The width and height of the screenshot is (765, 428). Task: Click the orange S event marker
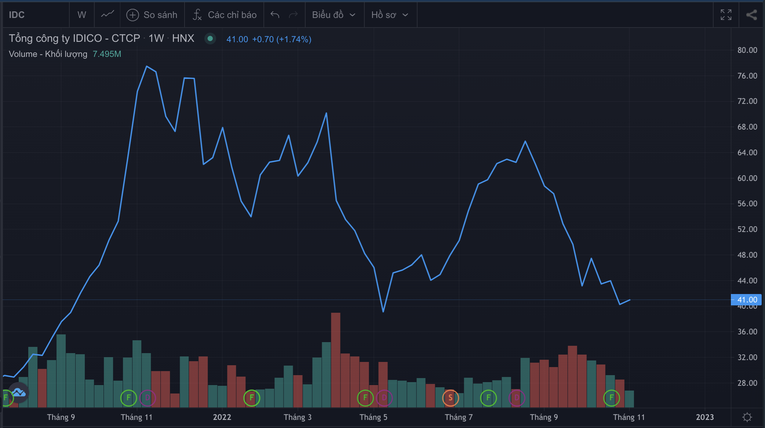450,398
